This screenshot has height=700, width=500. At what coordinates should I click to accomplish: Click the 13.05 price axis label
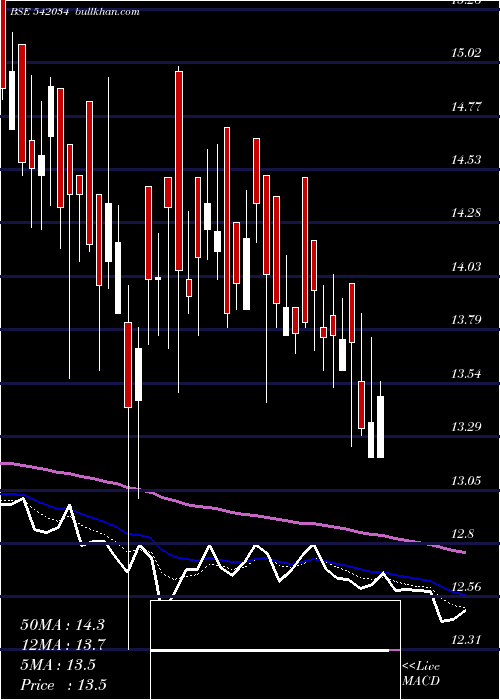467,480
